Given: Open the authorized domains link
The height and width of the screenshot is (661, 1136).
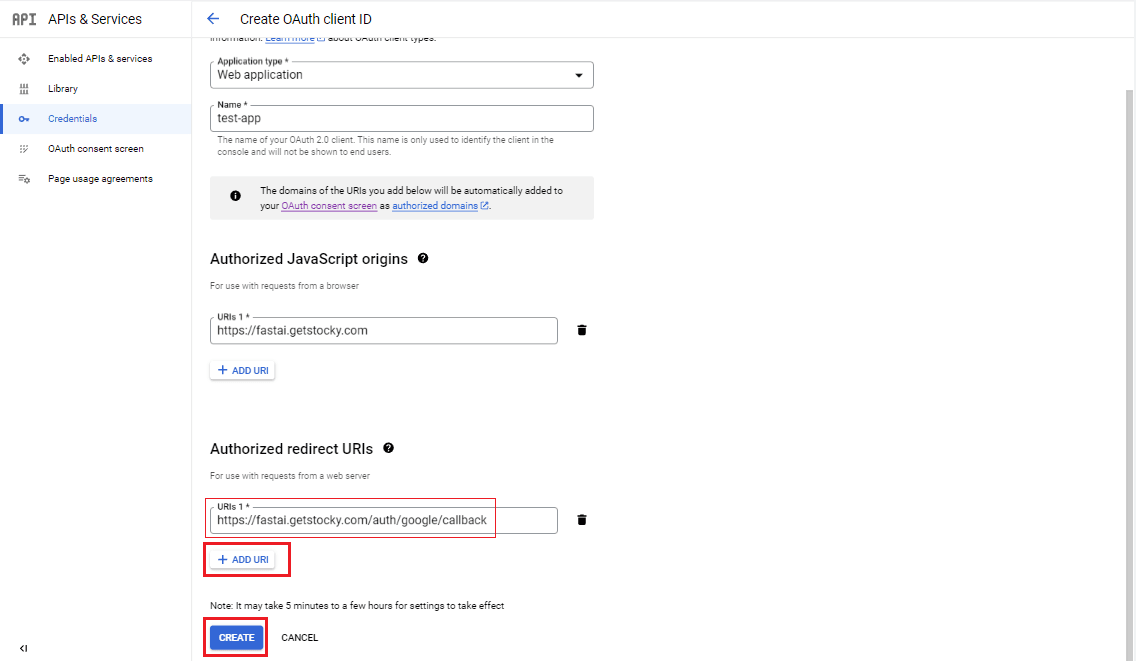Looking at the screenshot, I should point(435,206).
